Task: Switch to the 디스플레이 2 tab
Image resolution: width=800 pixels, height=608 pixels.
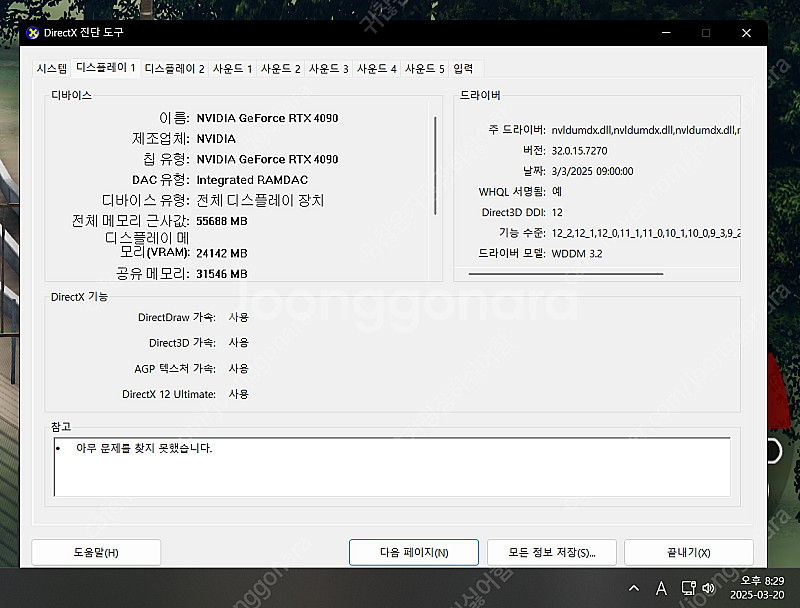Action: pos(174,69)
